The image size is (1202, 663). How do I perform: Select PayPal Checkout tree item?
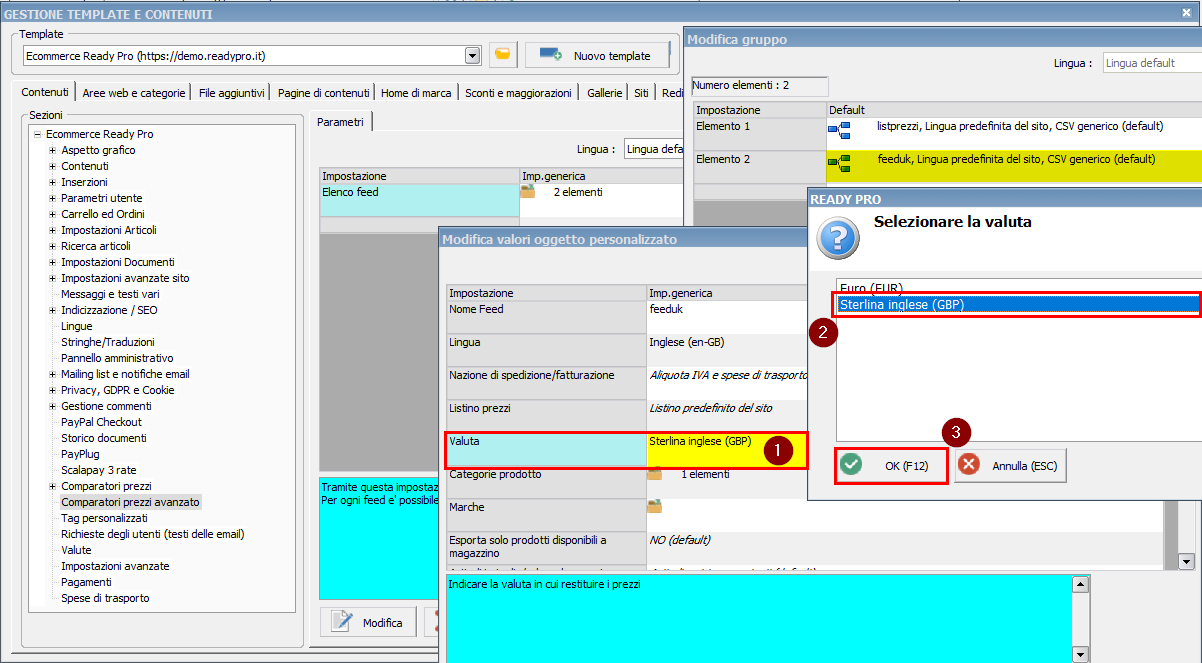pyautogui.click(x=101, y=422)
